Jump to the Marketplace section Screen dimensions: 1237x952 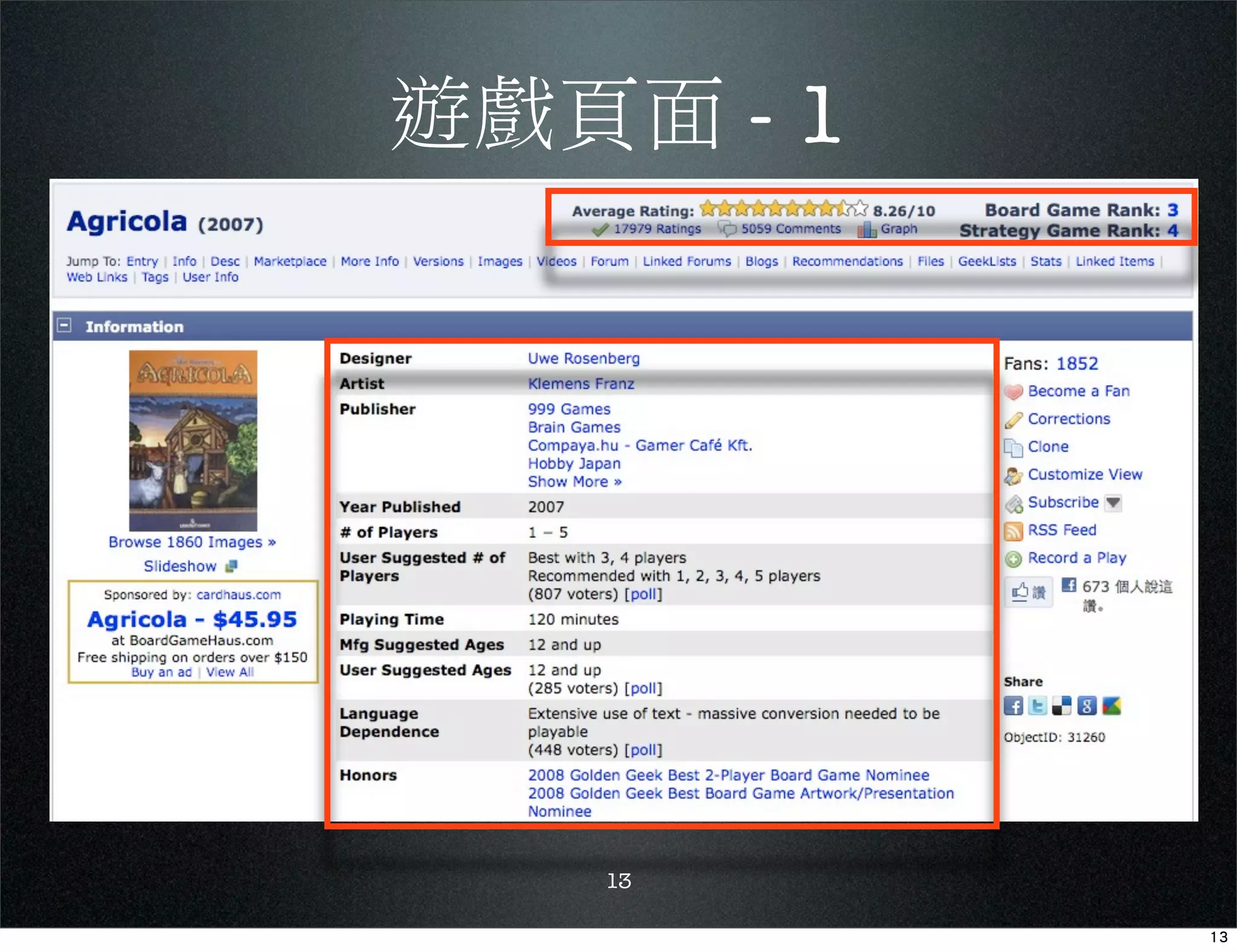click(x=290, y=262)
